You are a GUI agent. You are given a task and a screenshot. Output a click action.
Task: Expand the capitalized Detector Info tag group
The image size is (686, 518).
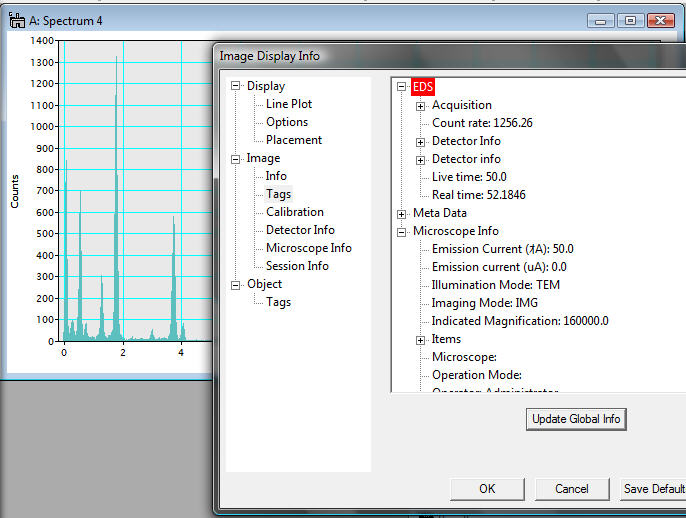coord(420,142)
